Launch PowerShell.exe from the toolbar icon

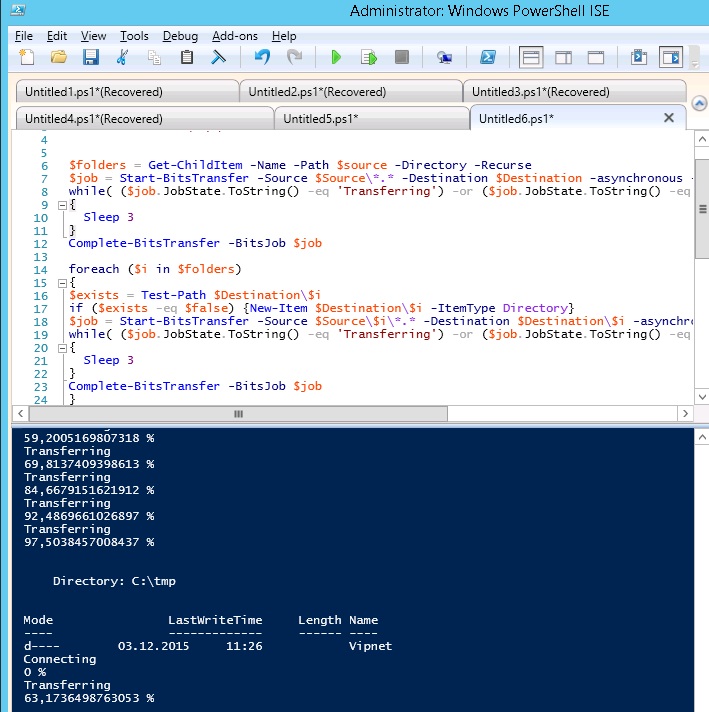click(x=488, y=57)
